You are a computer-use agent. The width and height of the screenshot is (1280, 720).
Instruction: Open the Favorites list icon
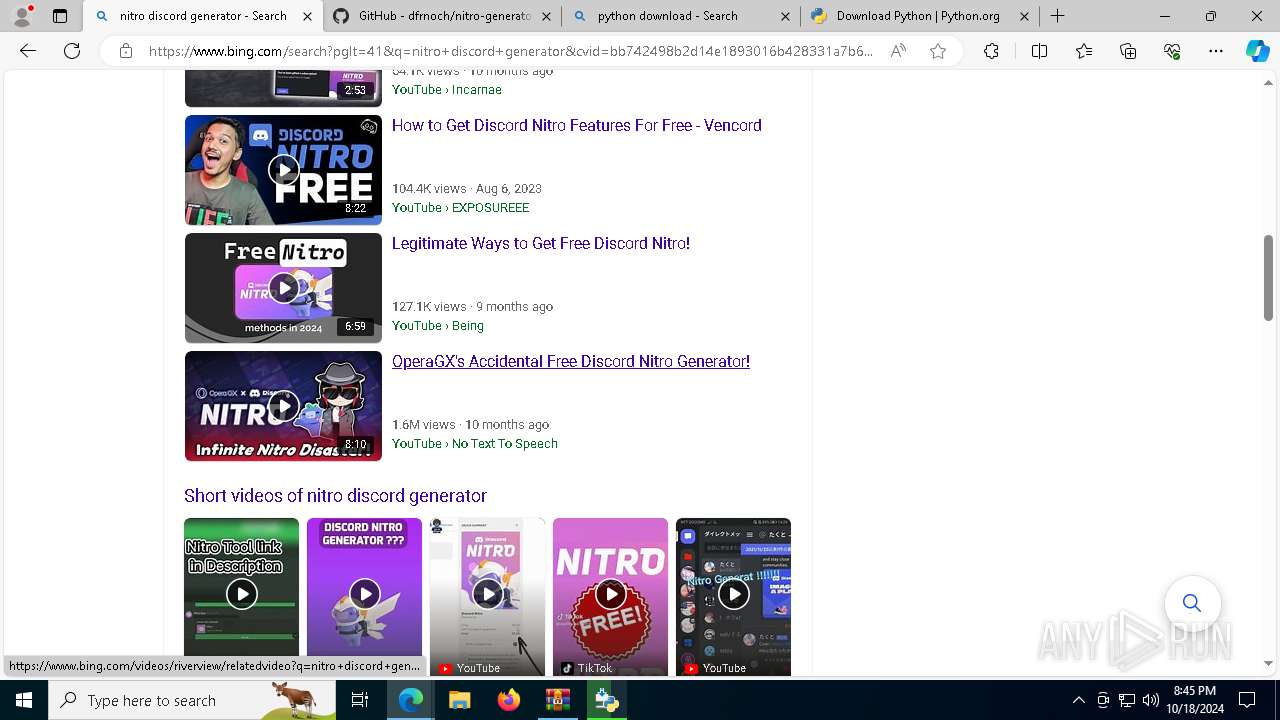[1084, 51]
